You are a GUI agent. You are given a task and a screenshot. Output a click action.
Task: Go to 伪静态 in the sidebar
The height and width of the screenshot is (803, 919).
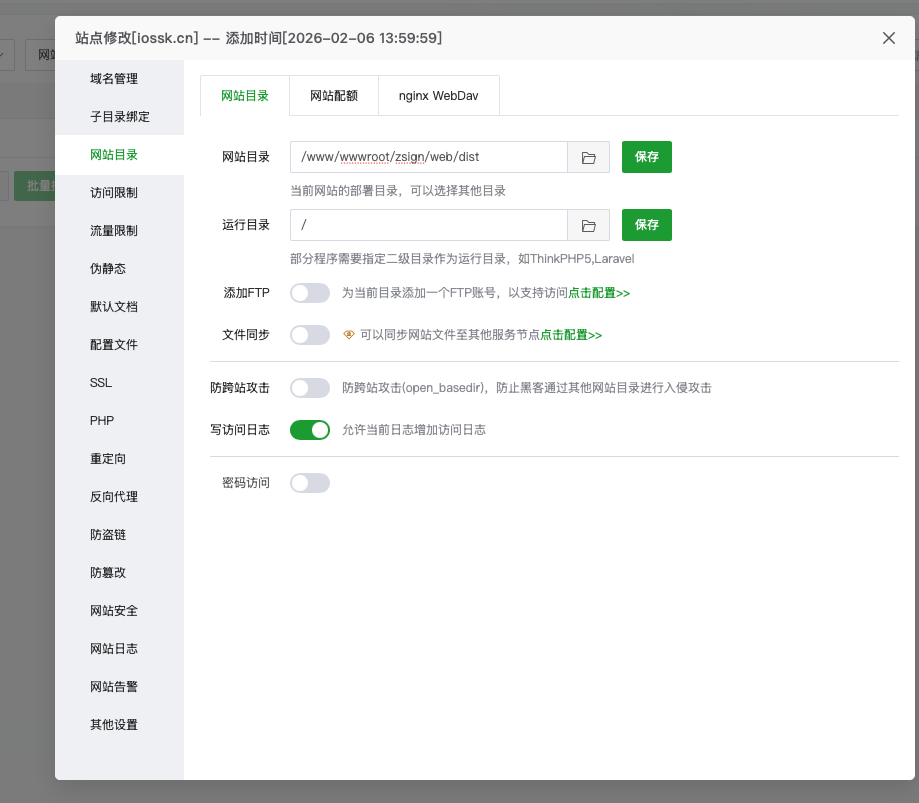click(x=108, y=269)
